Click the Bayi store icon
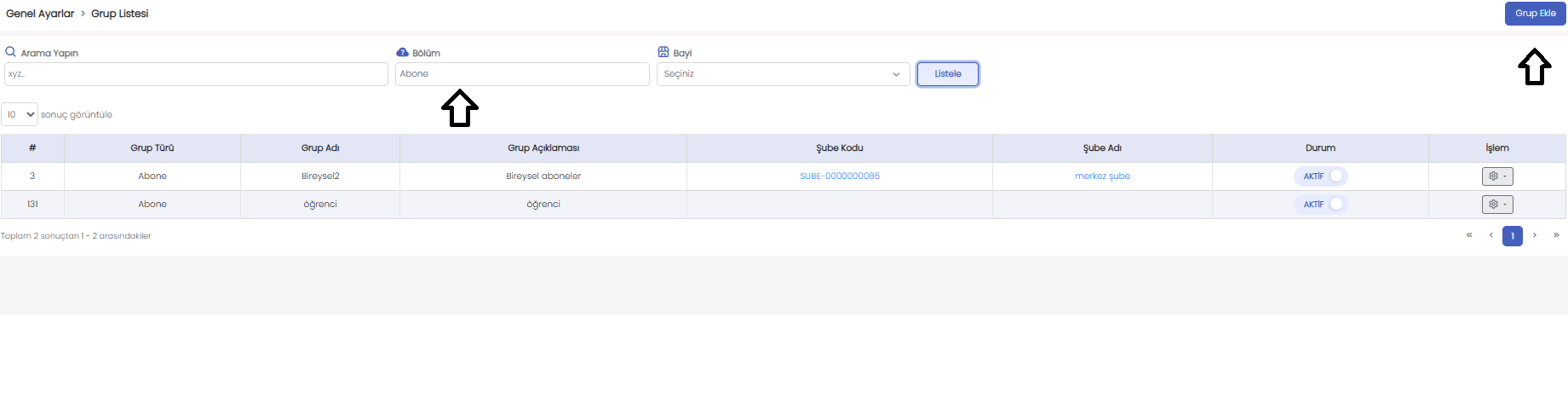 663,52
